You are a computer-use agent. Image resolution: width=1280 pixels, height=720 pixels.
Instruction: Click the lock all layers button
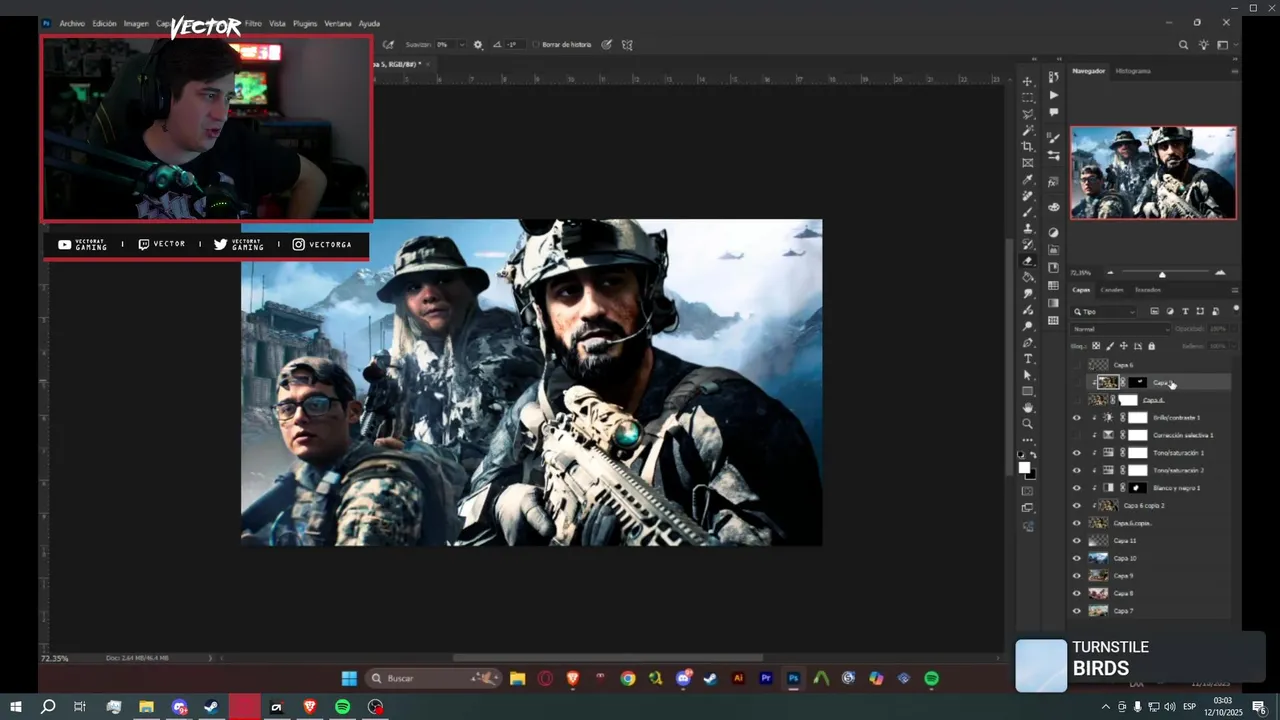(x=1151, y=346)
